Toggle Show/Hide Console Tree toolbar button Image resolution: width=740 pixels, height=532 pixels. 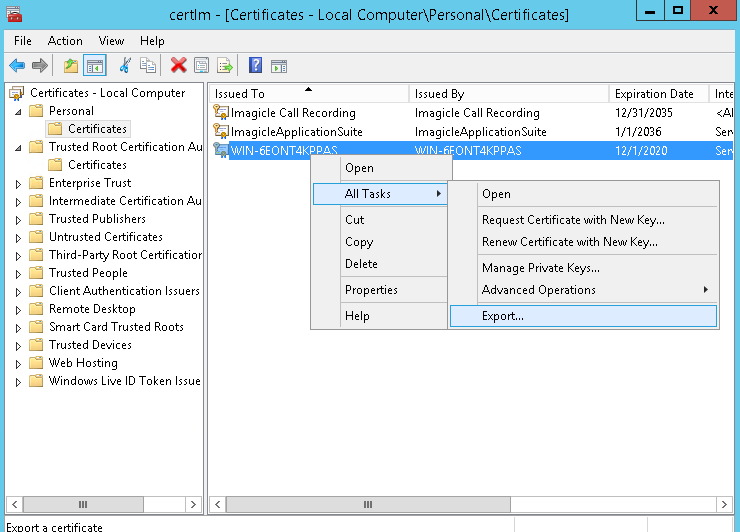tap(95, 66)
